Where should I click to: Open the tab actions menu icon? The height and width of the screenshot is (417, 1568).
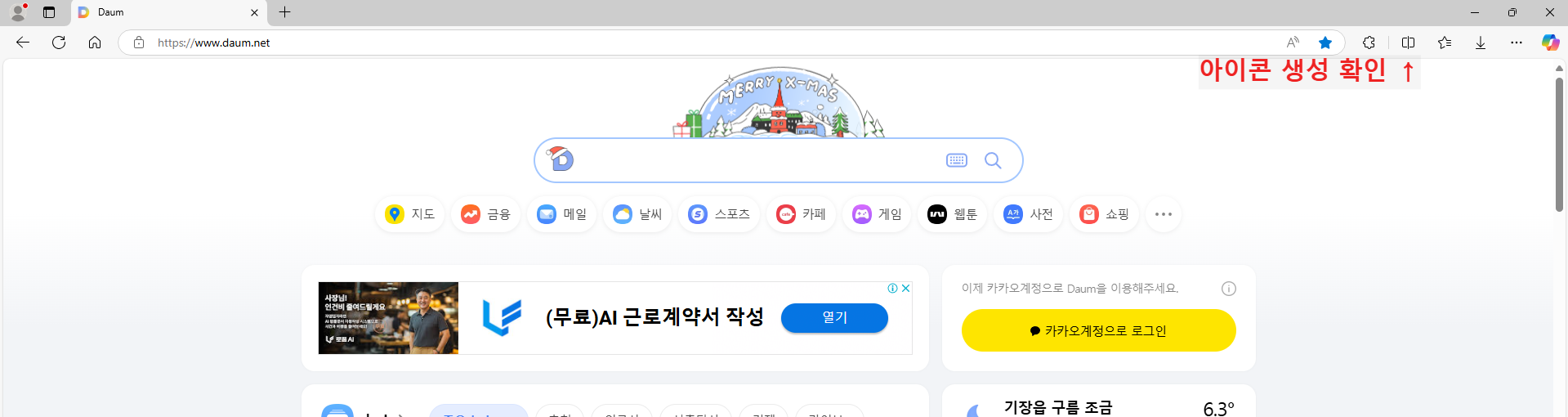coord(49,12)
